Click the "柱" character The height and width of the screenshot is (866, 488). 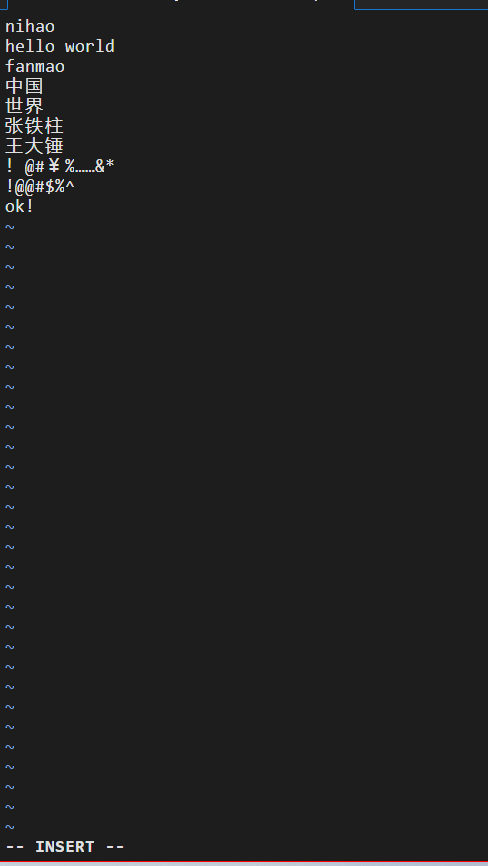[x=55, y=126]
